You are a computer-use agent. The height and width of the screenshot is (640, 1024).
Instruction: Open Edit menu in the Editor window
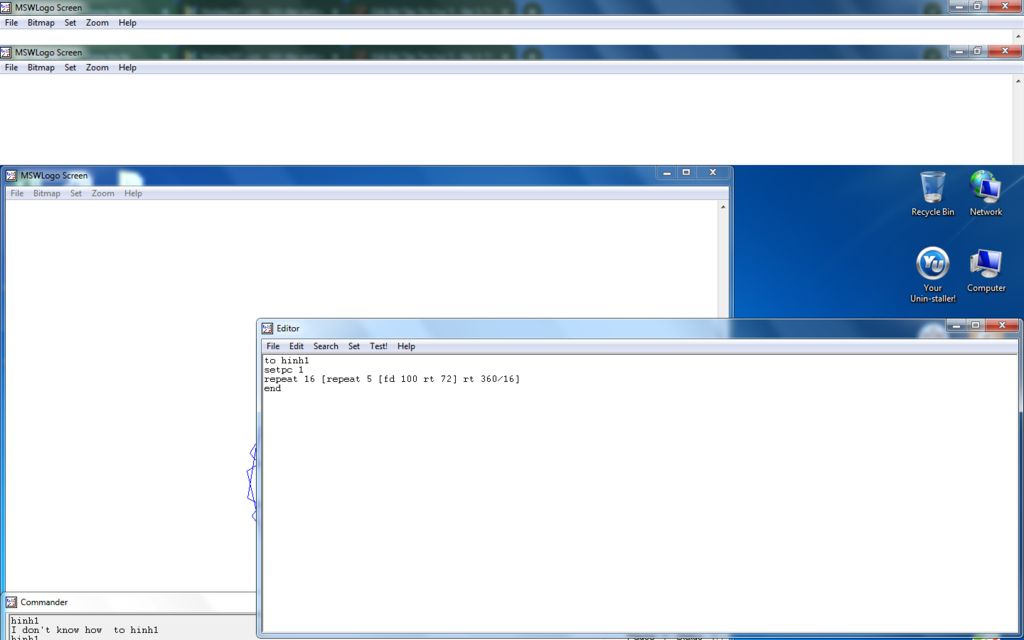click(x=296, y=346)
